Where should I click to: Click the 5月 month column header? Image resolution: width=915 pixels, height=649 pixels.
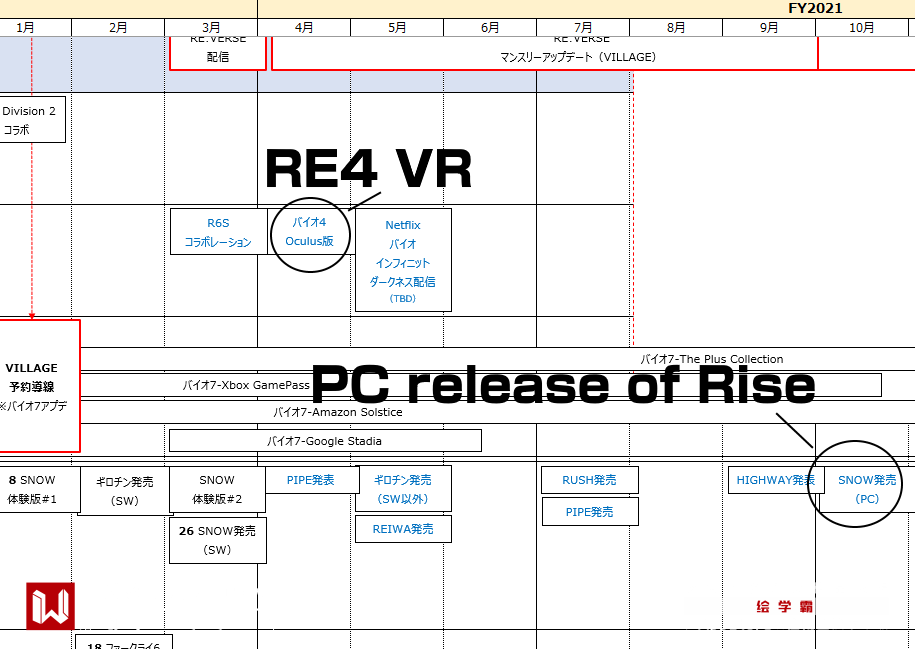(x=397, y=27)
